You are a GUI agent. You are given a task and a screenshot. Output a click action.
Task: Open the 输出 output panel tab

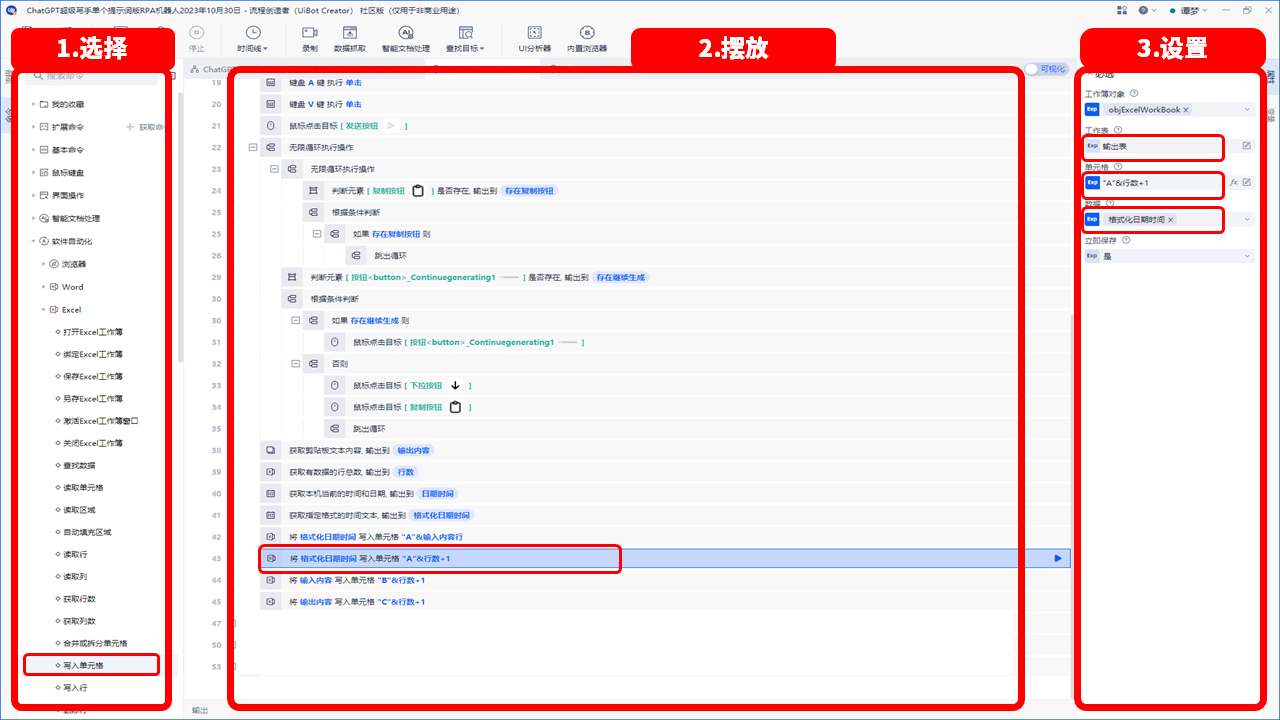pyautogui.click(x=200, y=710)
